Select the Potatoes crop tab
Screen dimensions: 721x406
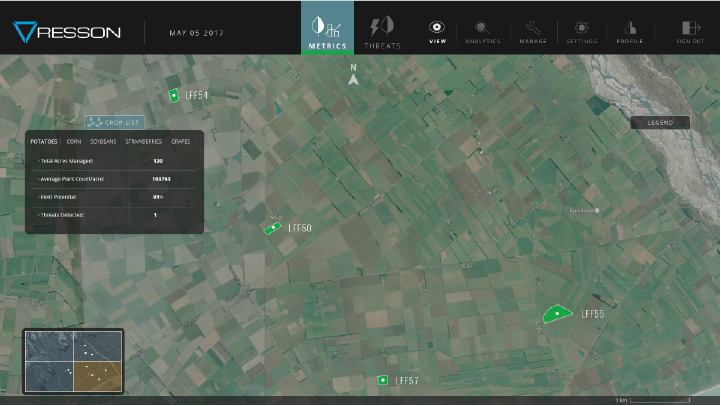tap(43, 142)
